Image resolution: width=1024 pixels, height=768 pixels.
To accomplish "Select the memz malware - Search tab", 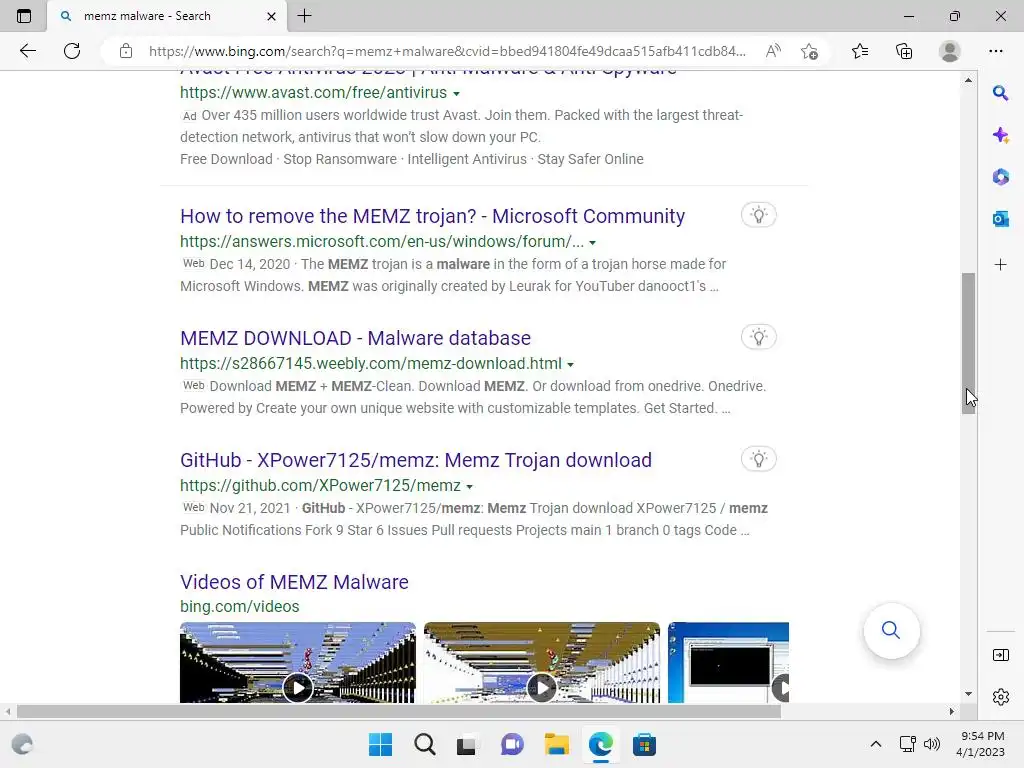I will pos(167,16).
